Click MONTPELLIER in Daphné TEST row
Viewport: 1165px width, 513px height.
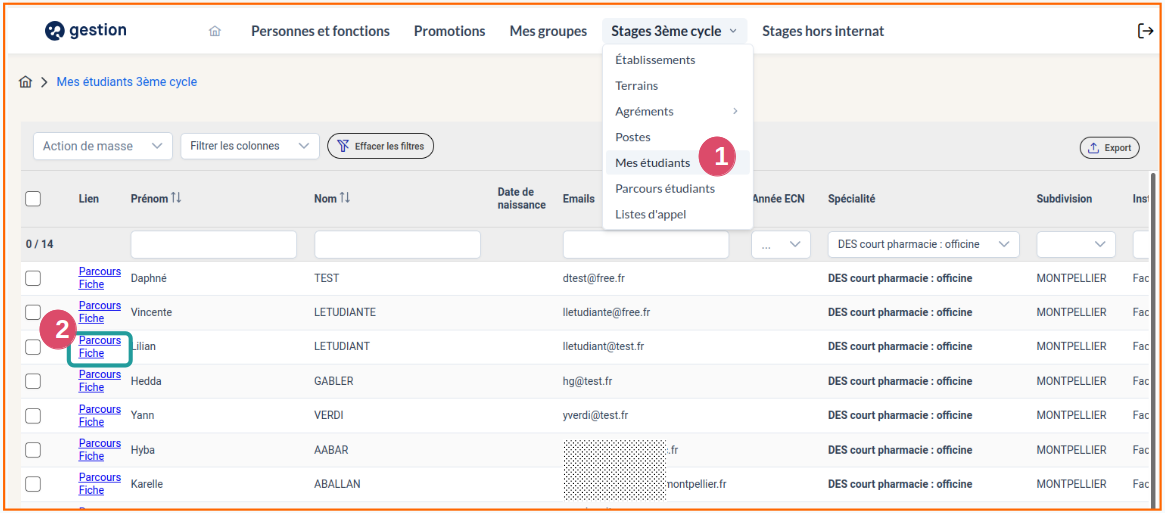click(1071, 278)
